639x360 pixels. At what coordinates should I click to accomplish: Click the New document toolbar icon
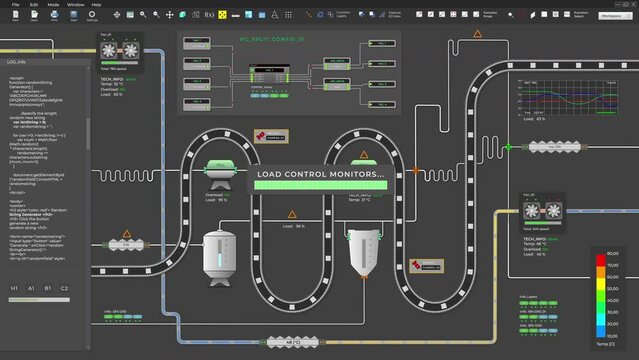pyautogui.click(x=15, y=15)
